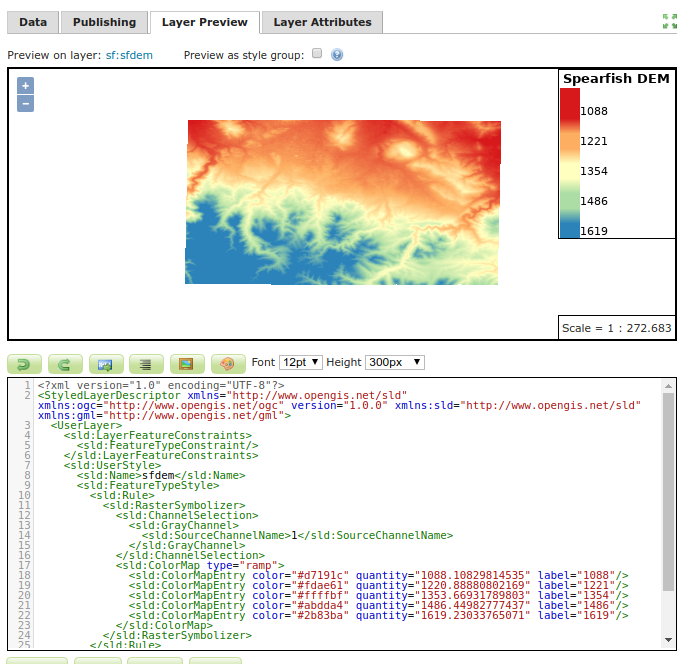
Task: Enable the Preview as style group checkbox
Action: pos(317,54)
